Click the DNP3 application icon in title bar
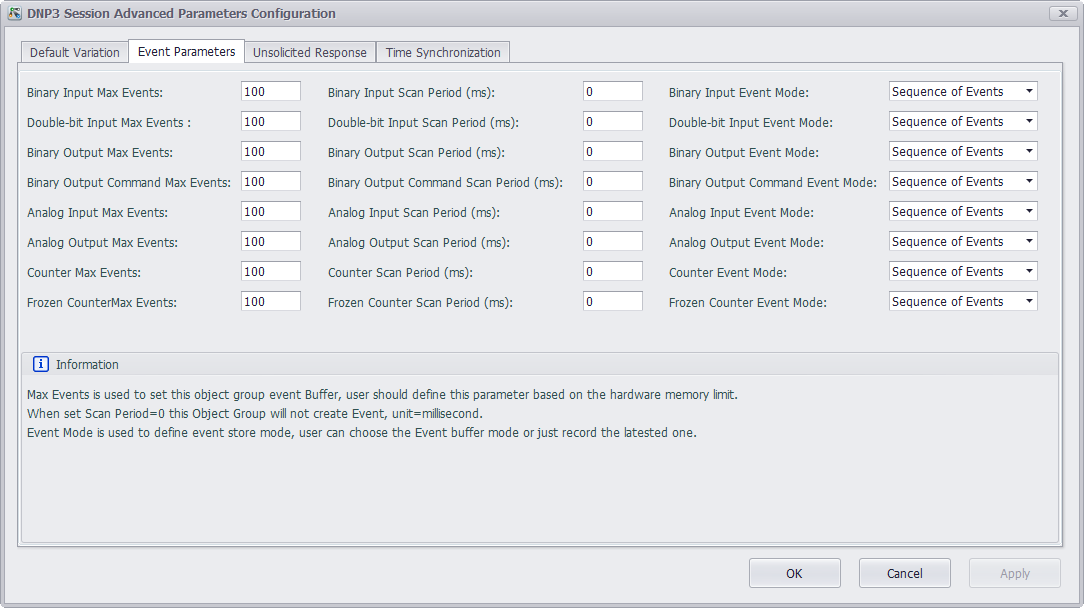This screenshot has width=1084, height=608. pos(15,13)
